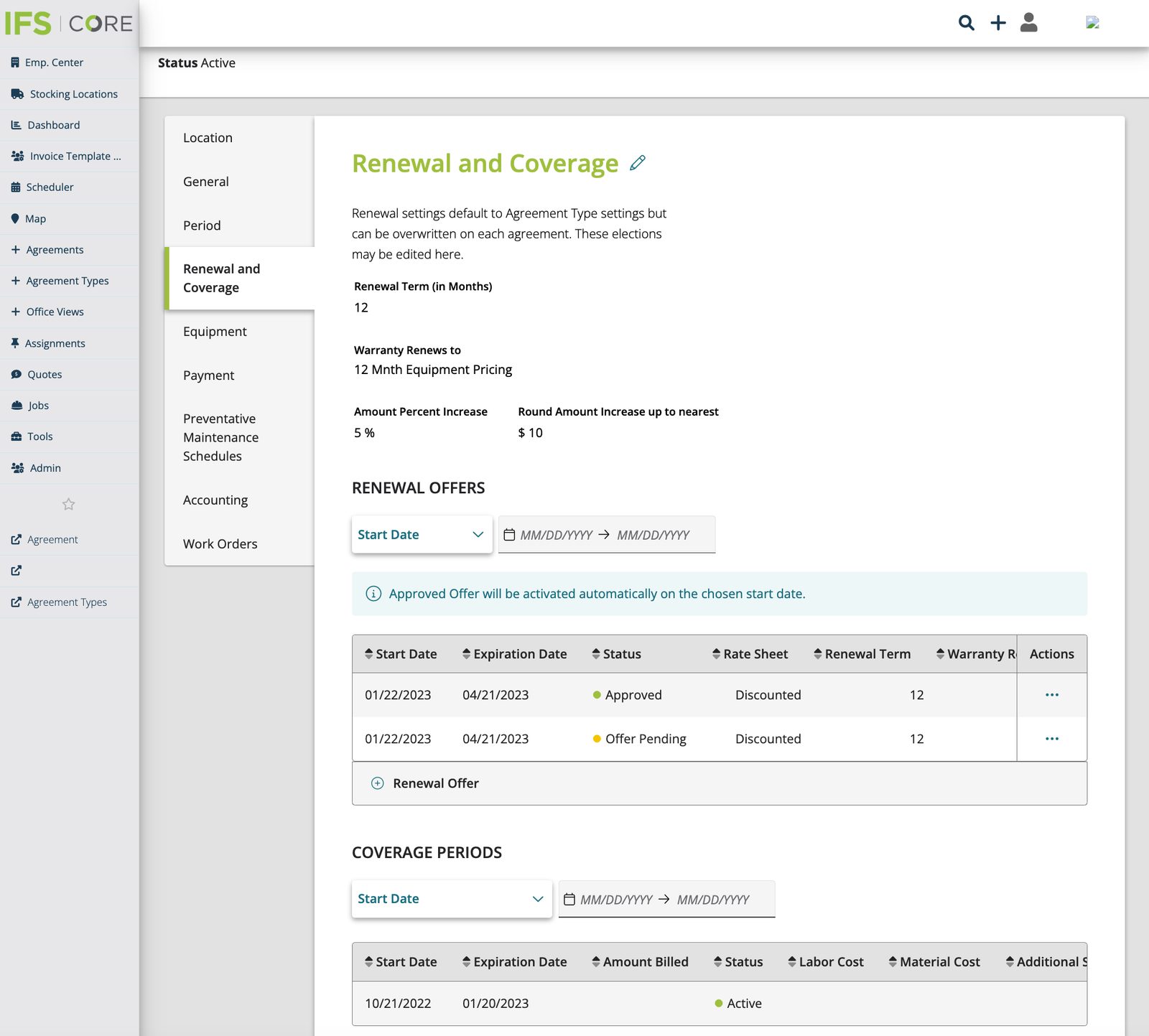Click the unlabeled external link icon in sidebar

coord(17,571)
